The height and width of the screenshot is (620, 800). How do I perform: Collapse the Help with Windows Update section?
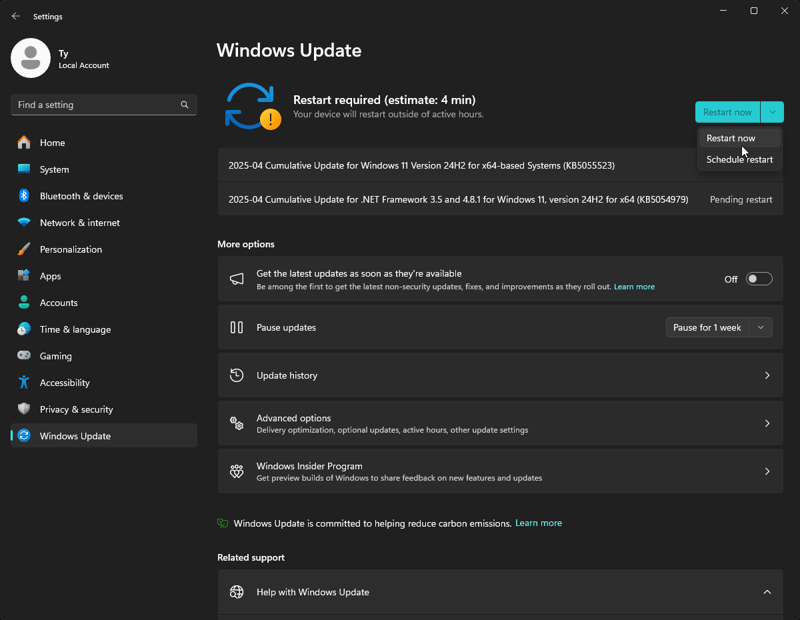pos(767,592)
